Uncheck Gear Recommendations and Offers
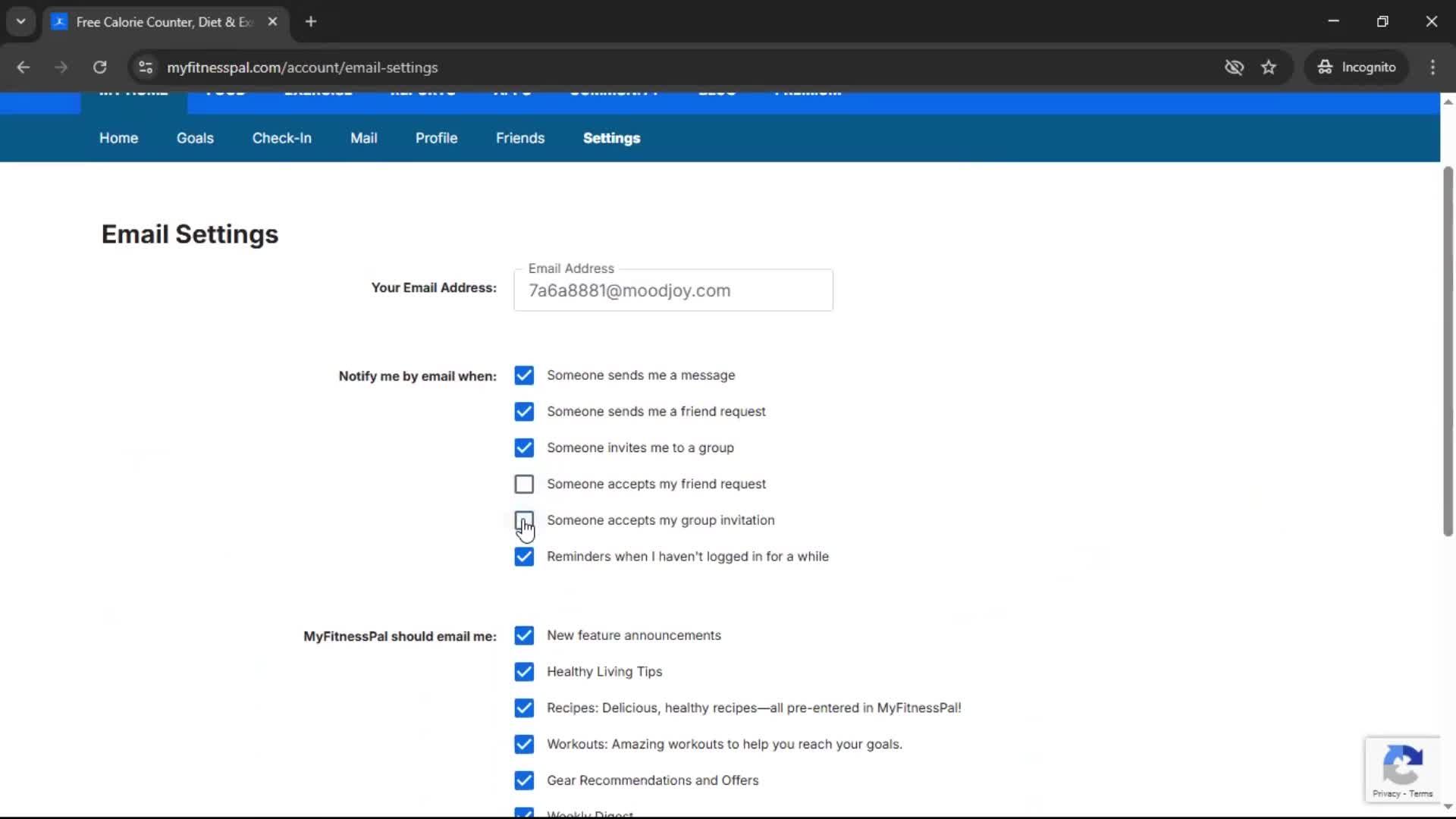1456x819 pixels. click(x=524, y=780)
